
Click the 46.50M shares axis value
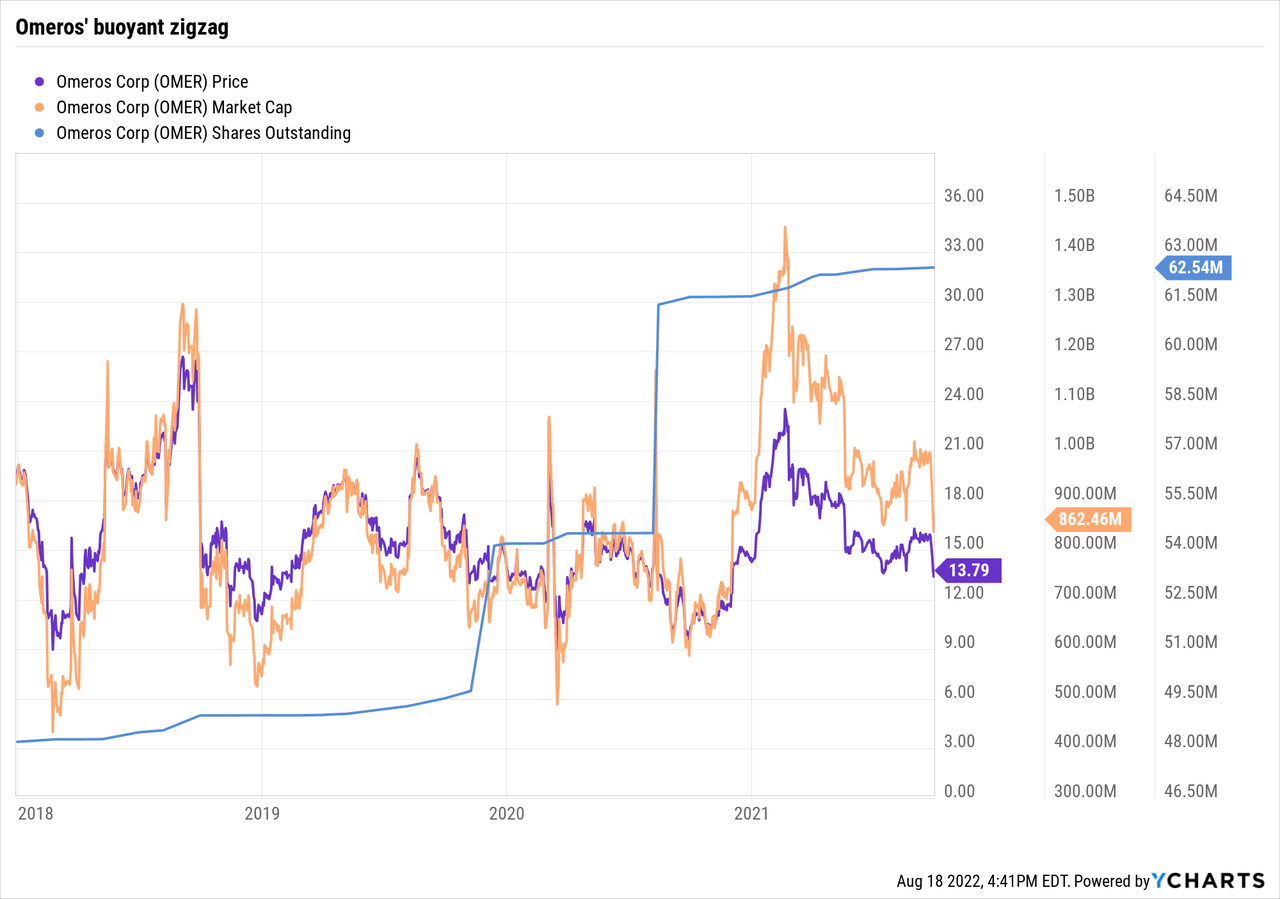click(x=1190, y=791)
